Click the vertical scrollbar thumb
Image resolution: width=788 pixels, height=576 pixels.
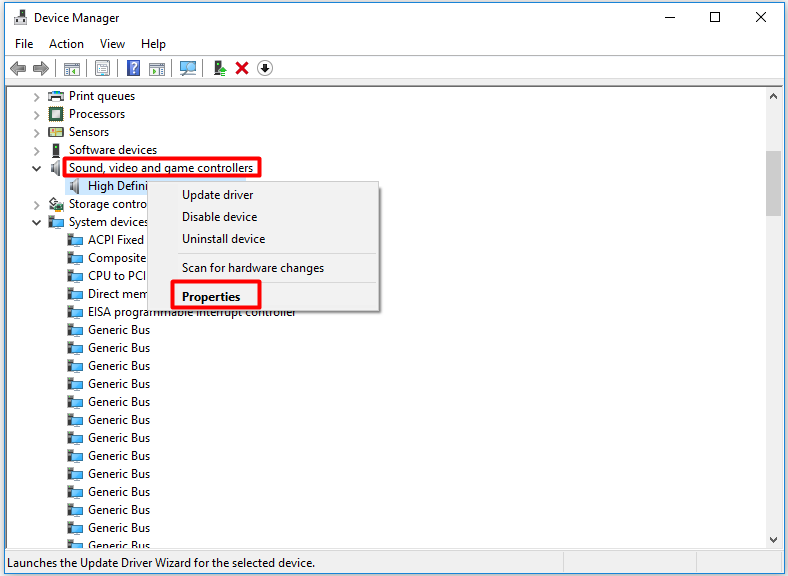click(773, 183)
